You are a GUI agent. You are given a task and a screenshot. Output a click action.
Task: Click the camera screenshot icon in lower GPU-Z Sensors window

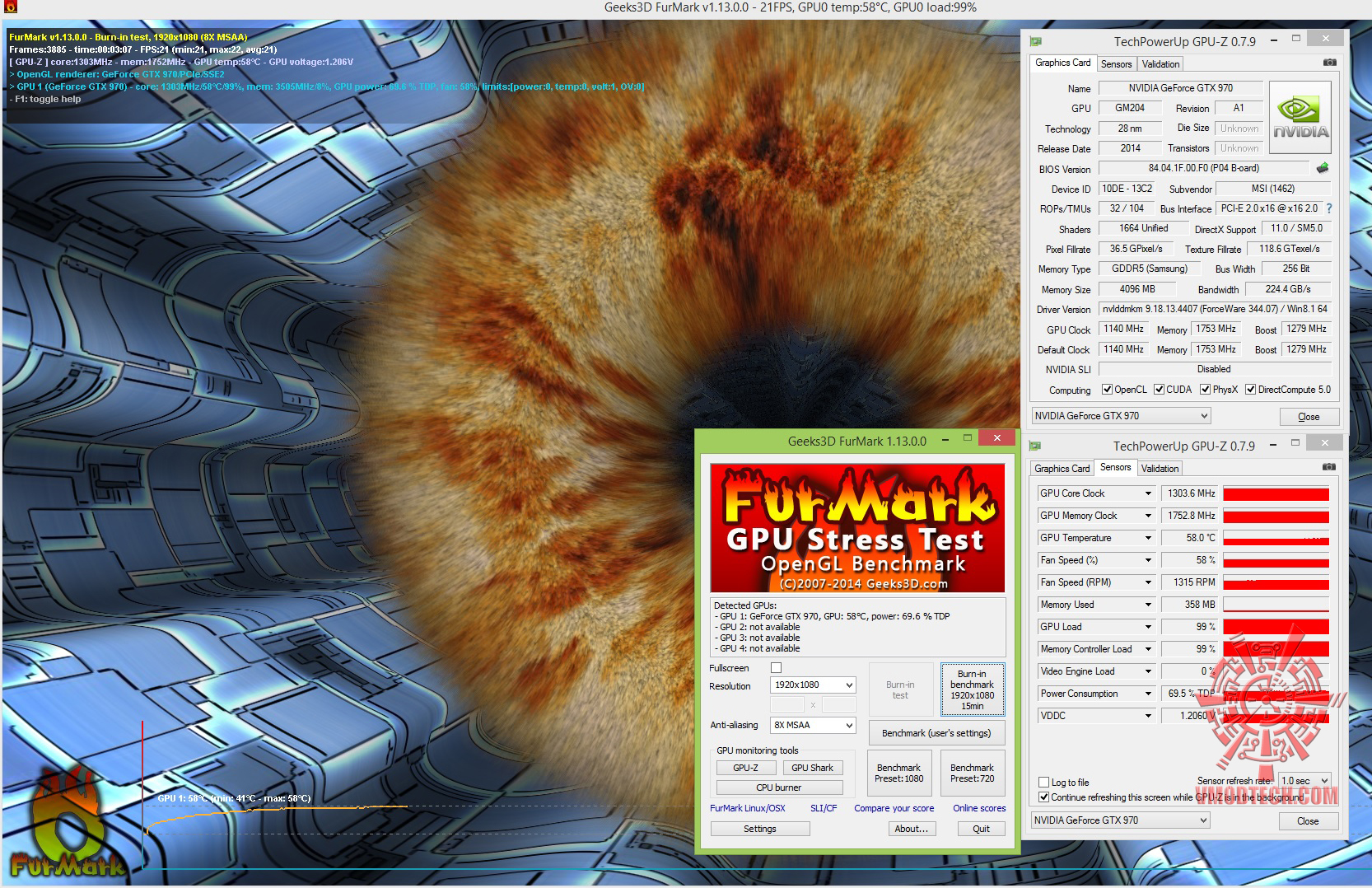(x=1329, y=467)
